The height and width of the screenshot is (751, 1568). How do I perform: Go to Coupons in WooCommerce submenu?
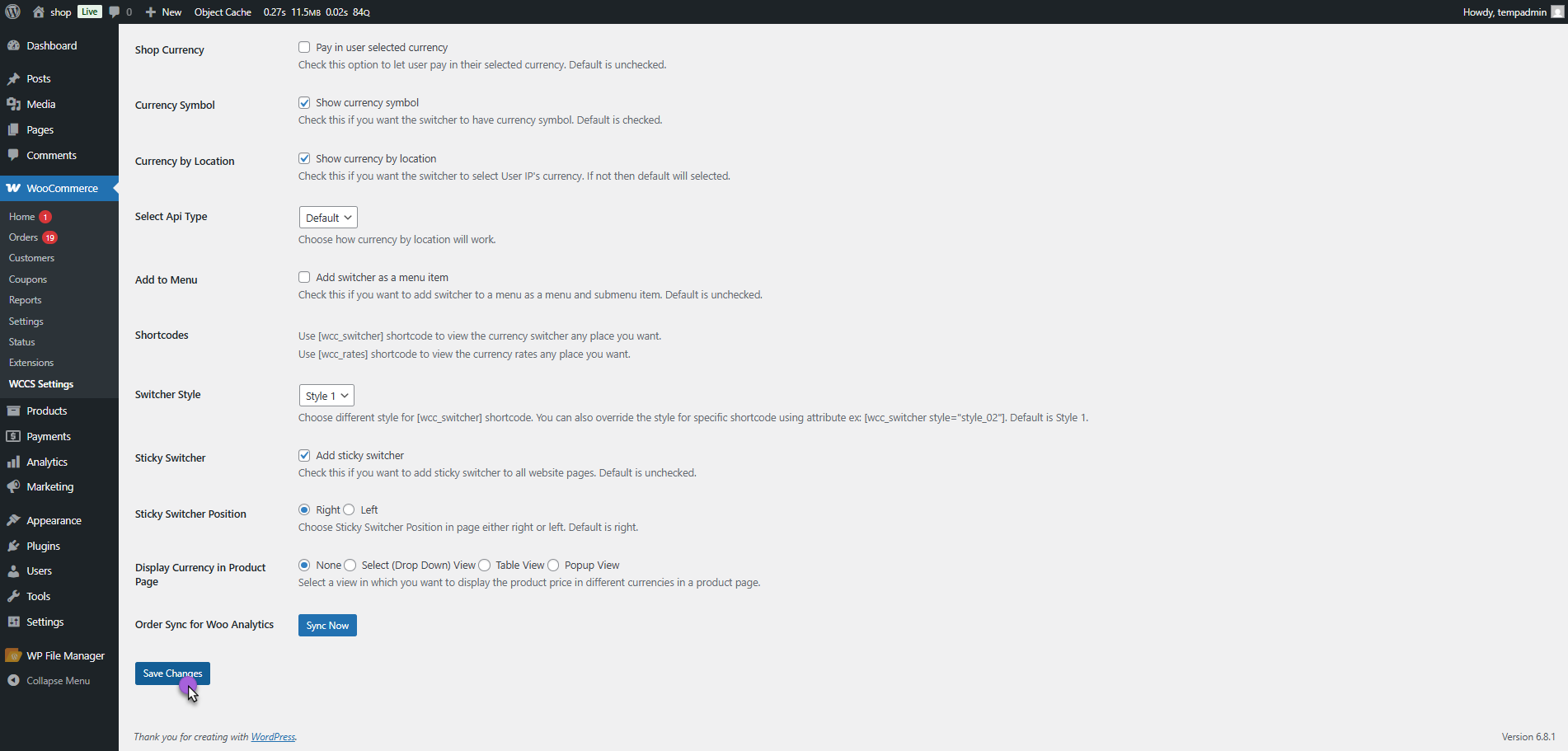click(28, 279)
